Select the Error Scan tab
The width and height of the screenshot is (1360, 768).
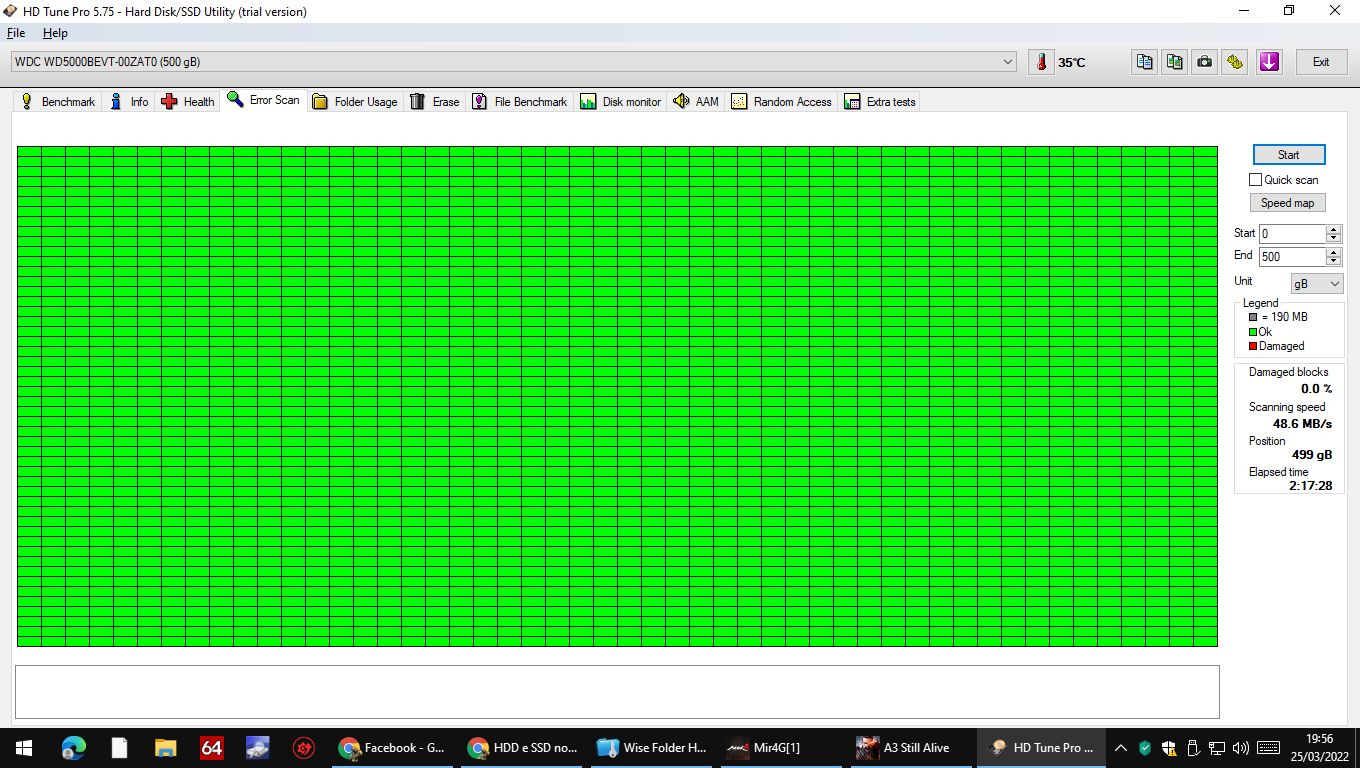point(263,100)
